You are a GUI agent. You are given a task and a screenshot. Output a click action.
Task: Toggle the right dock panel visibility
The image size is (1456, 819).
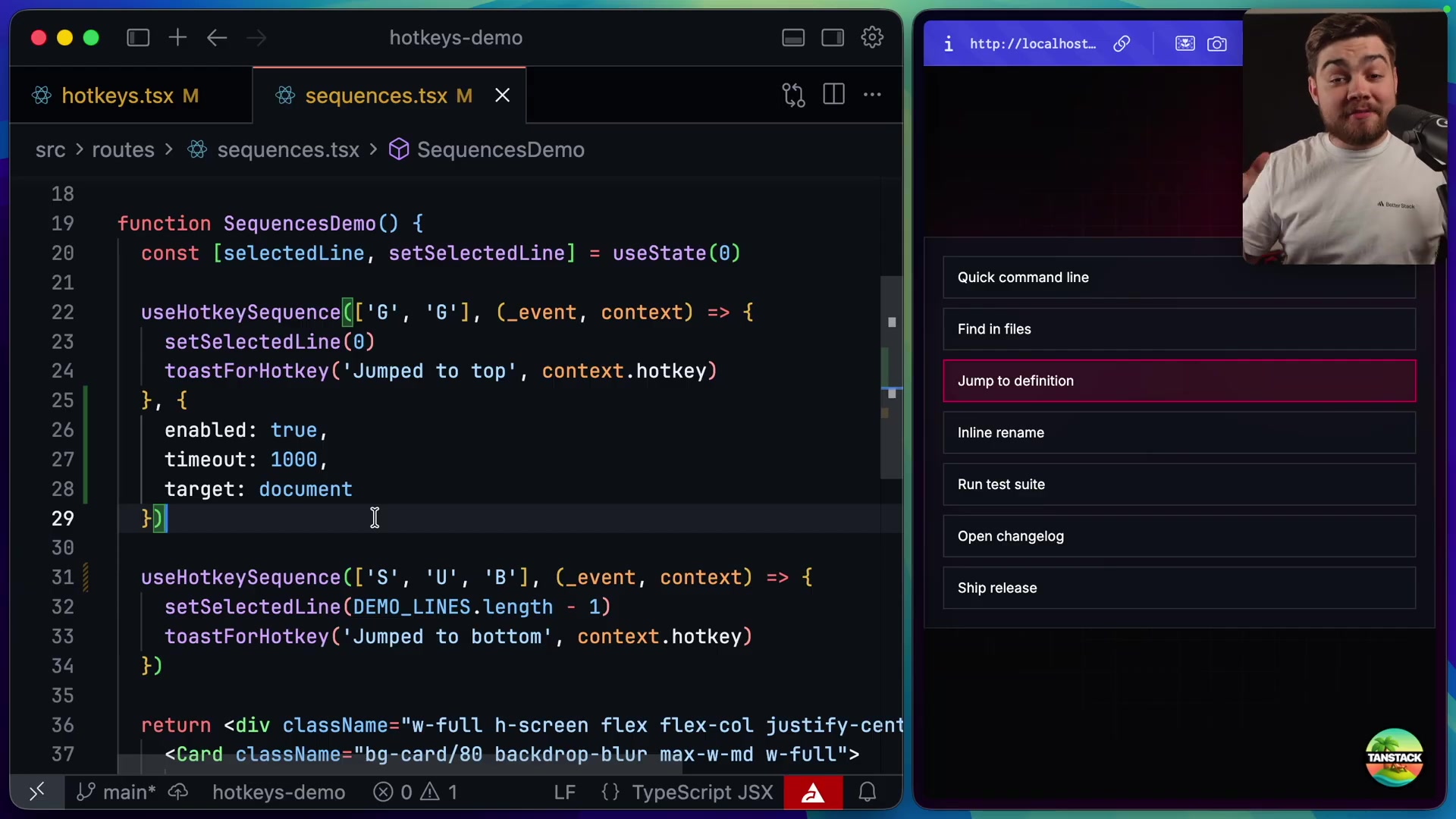(x=832, y=37)
